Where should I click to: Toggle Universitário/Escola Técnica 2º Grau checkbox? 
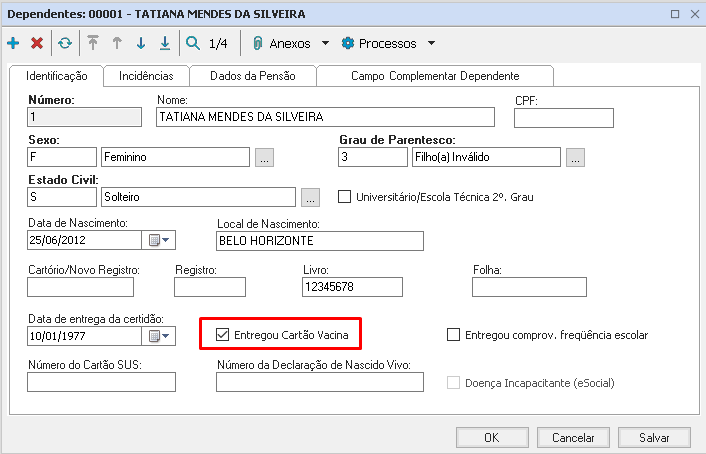pyautogui.click(x=344, y=197)
